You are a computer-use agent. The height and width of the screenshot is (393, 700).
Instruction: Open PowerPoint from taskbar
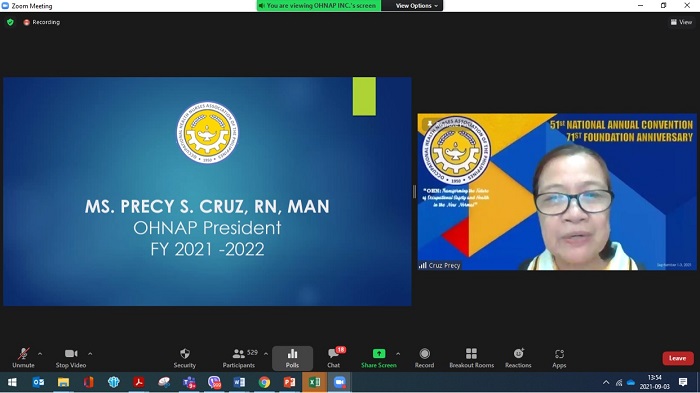pyautogui.click(x=289, y=382)
